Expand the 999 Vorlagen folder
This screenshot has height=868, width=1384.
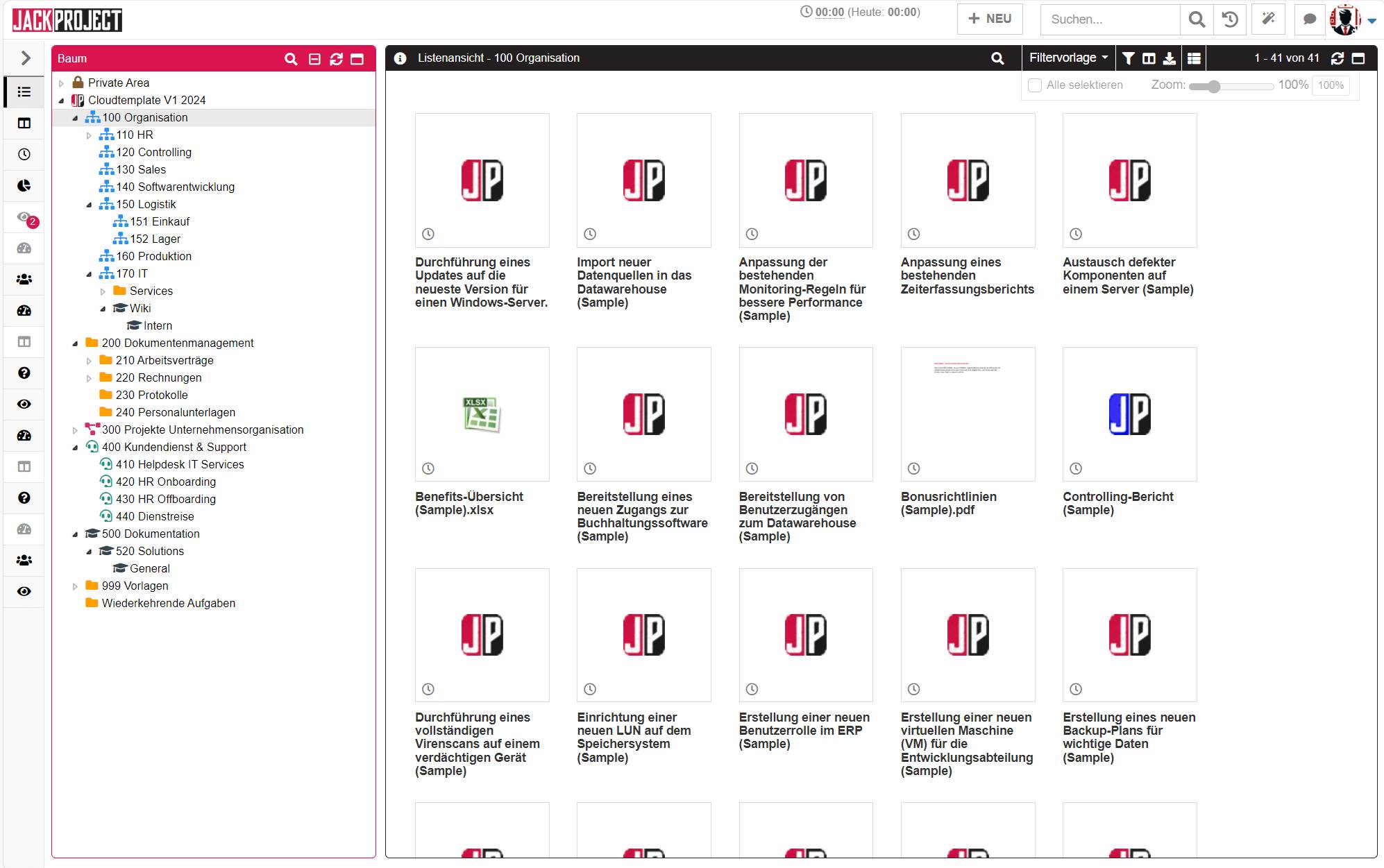pyautogui.click(x=75, y=586)
